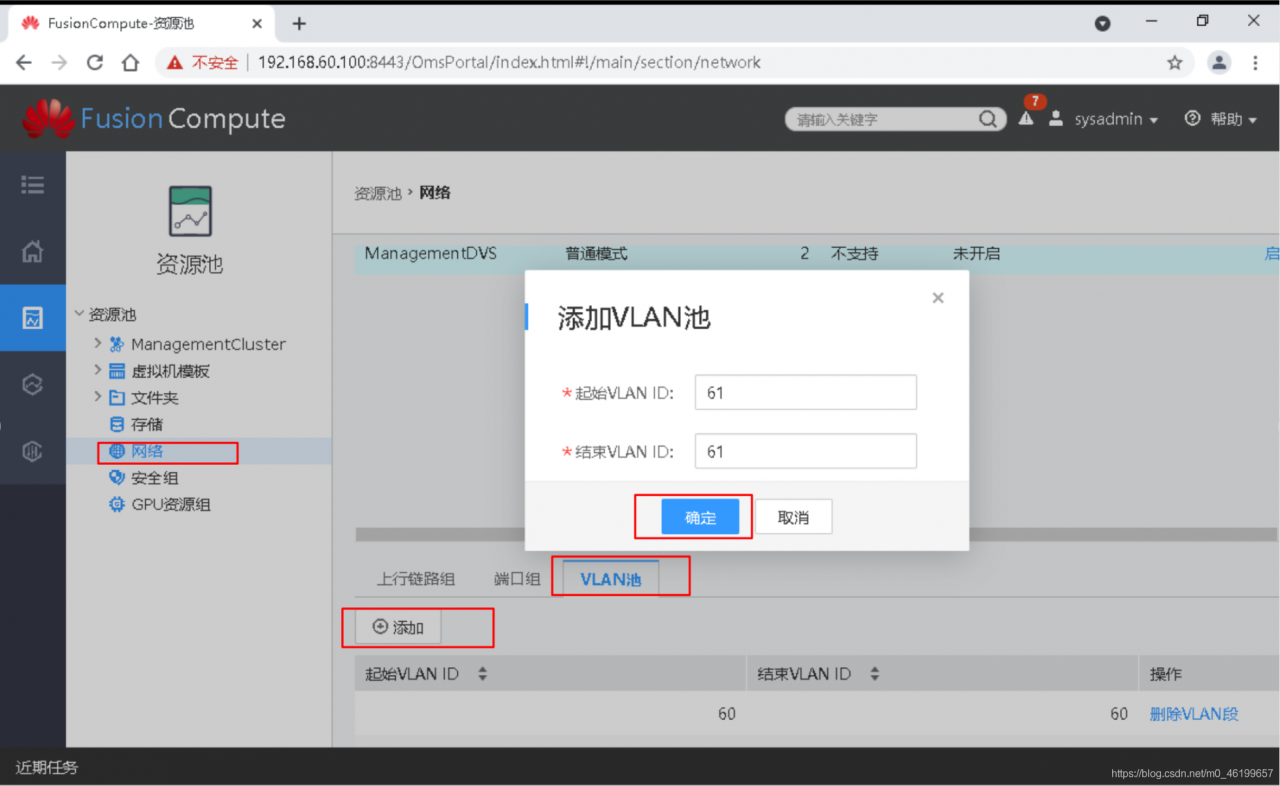
Task: Open the Chrome profile avatar icon
Action: (1219, 62)
